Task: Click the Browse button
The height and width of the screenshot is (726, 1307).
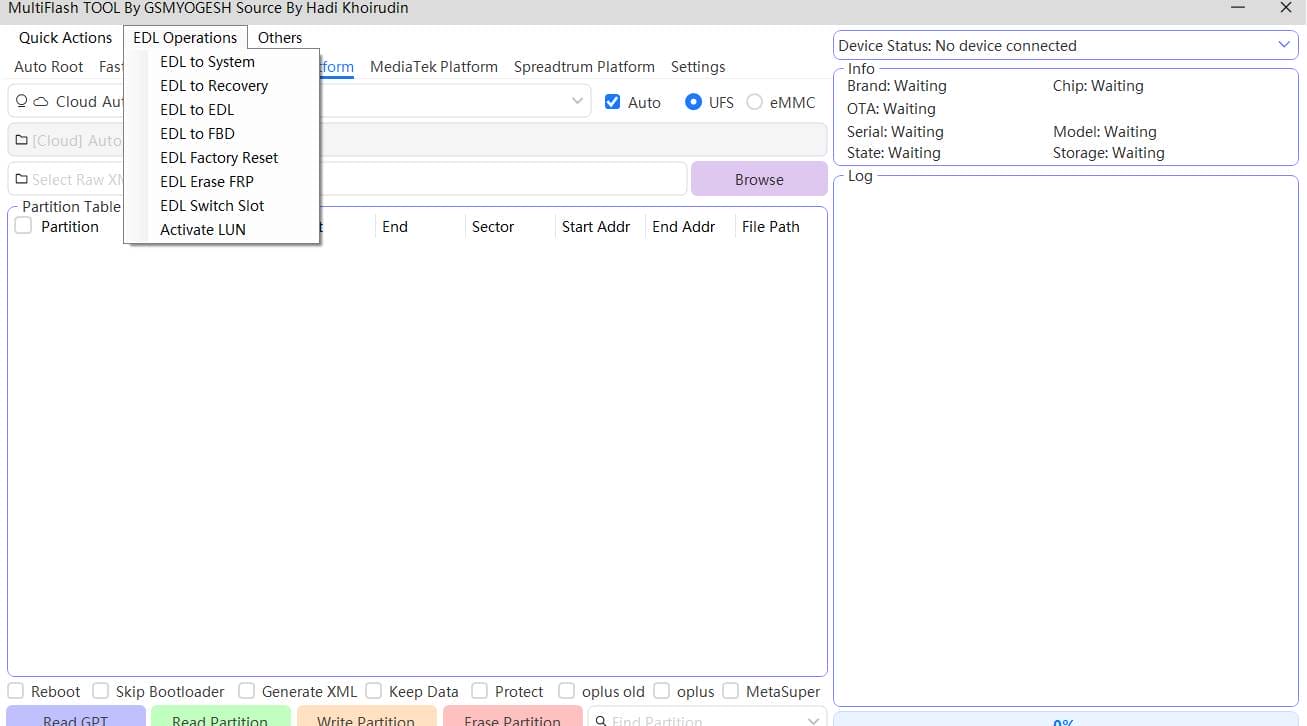Action: tap(758, 178)
